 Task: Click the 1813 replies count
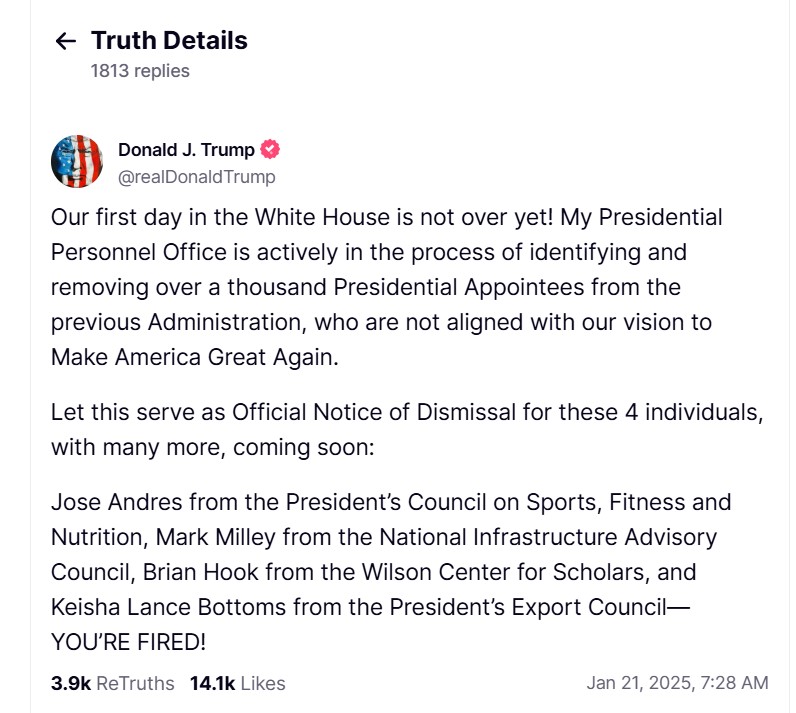(139, 71)
